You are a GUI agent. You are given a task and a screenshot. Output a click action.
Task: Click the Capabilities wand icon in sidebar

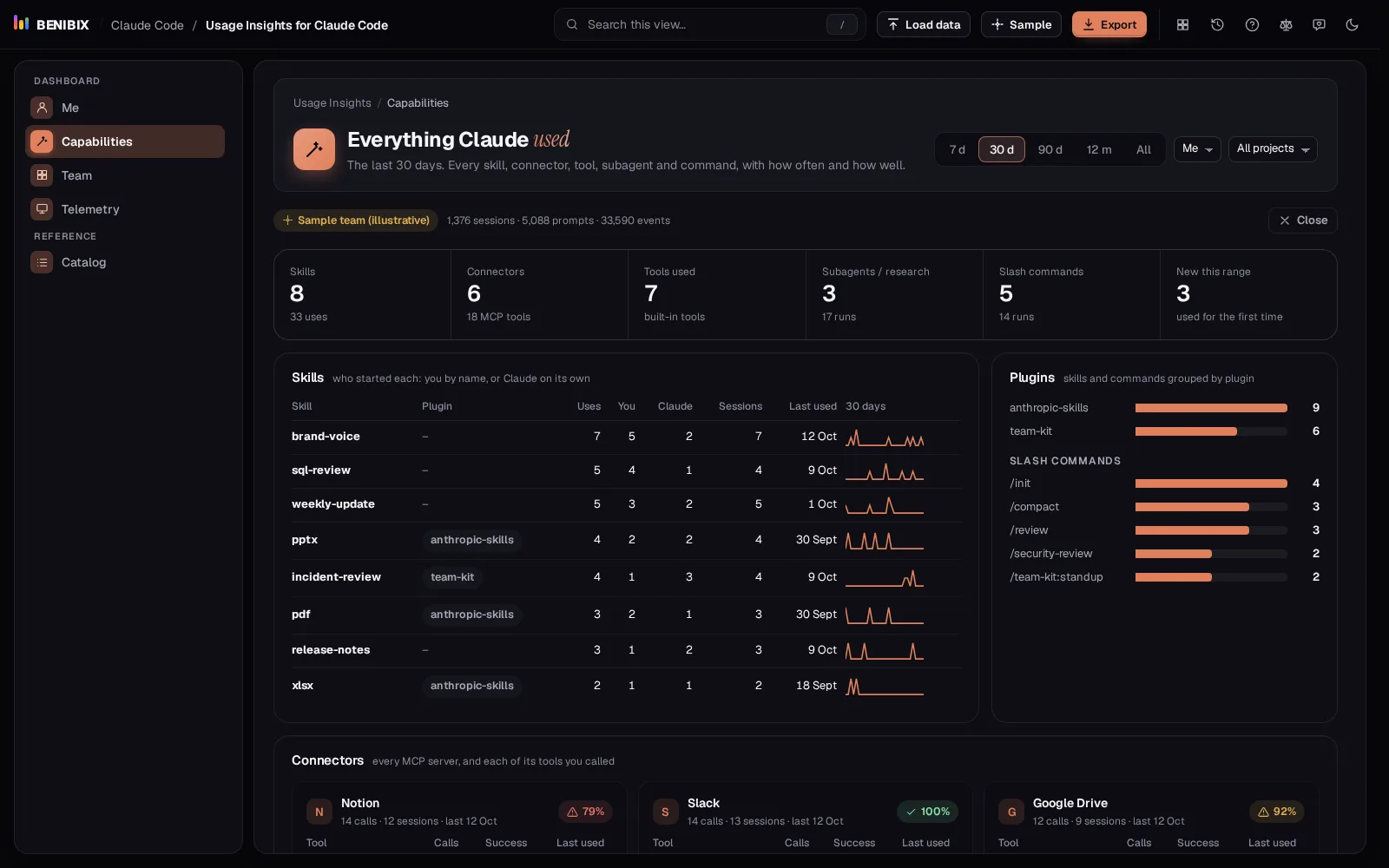click(x=42, y=141)
